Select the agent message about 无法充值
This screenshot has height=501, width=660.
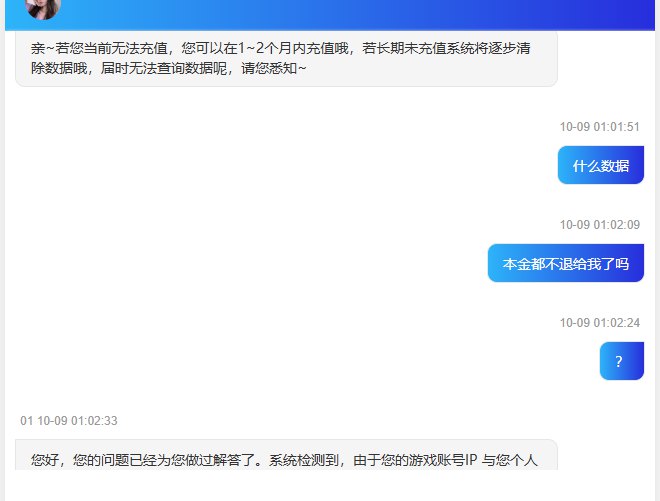click(x=285, y=58)
